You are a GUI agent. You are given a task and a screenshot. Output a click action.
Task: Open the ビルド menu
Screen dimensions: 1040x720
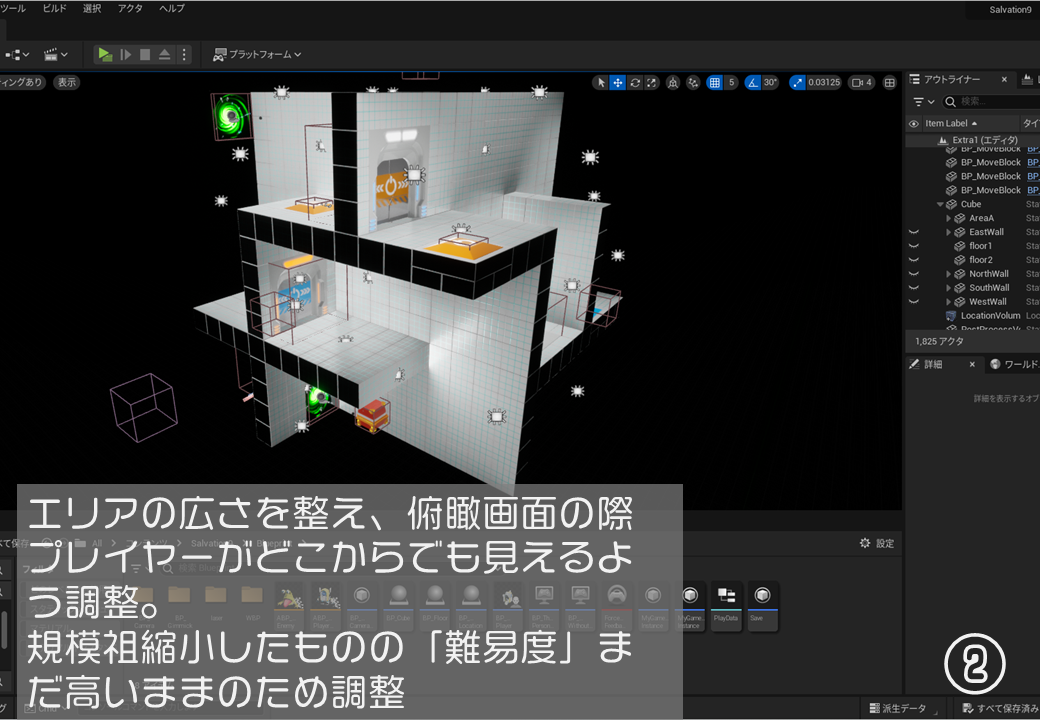(x=55, y=8)
